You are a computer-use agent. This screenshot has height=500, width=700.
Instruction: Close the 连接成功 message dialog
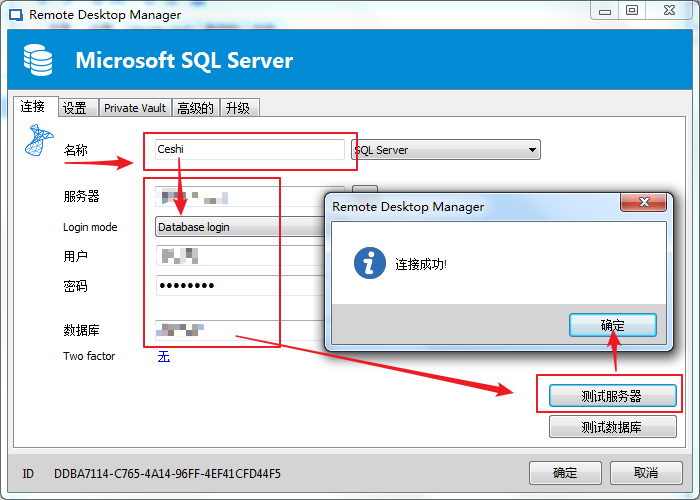644,202
